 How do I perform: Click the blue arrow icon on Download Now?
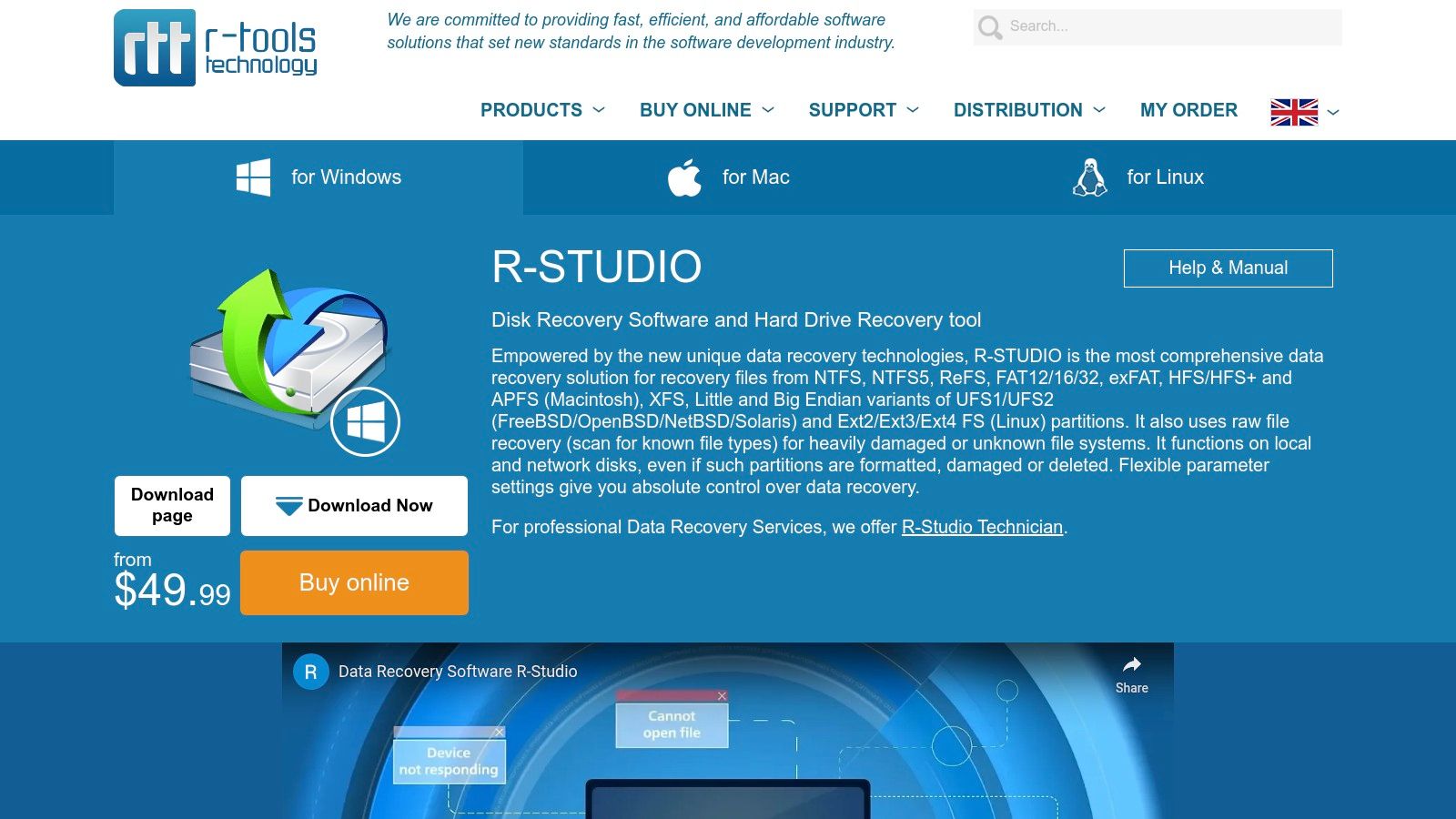pyautogui.click(x=288, y=506)
